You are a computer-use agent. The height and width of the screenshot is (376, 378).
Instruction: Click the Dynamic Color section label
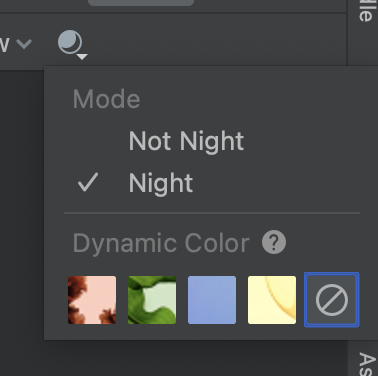point(161,243)
